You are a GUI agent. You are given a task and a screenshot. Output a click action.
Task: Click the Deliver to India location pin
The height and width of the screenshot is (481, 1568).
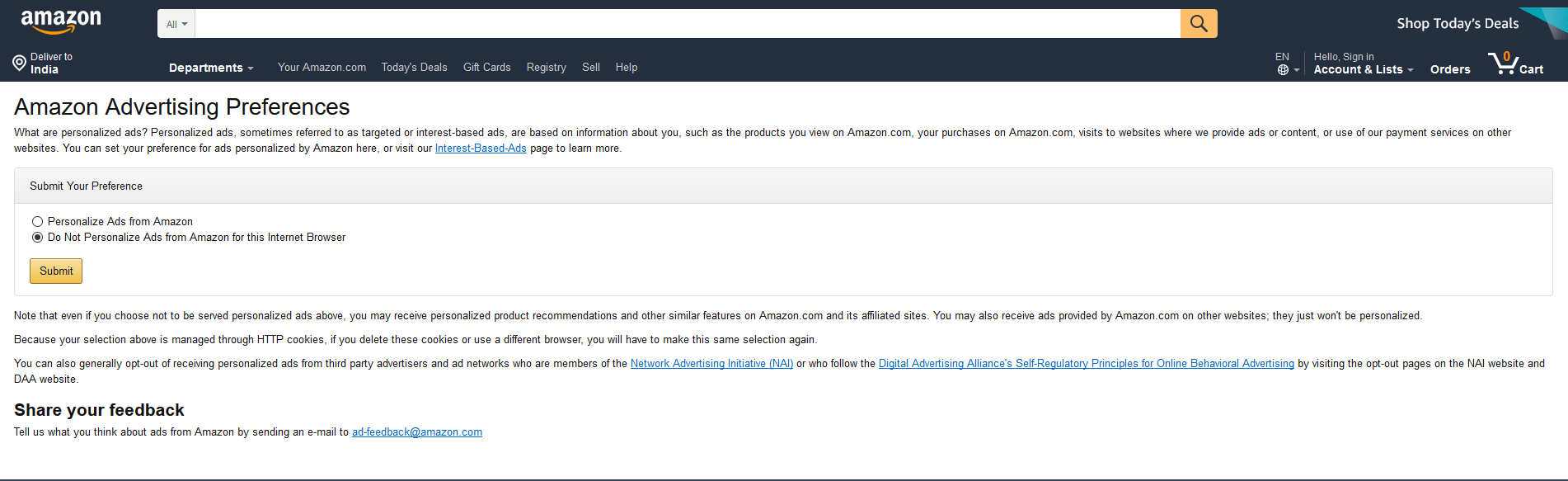19,63
